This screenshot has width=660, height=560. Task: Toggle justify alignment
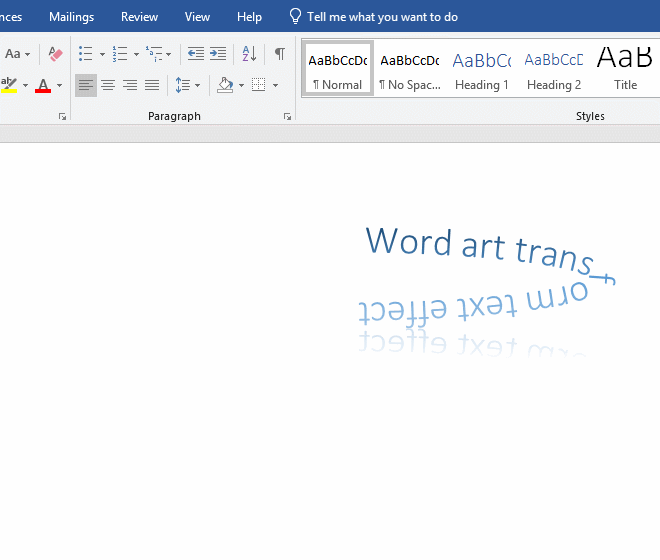pos(152,85)
